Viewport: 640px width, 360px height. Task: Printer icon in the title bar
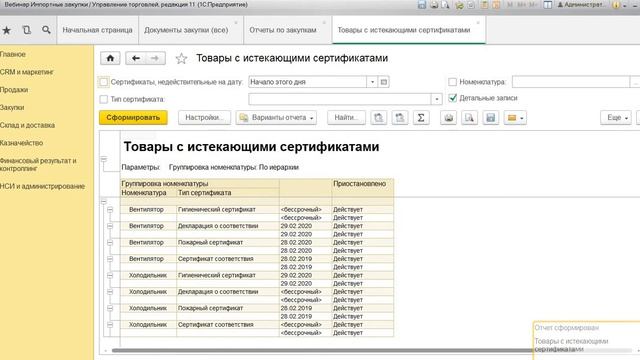coord(434,5)
